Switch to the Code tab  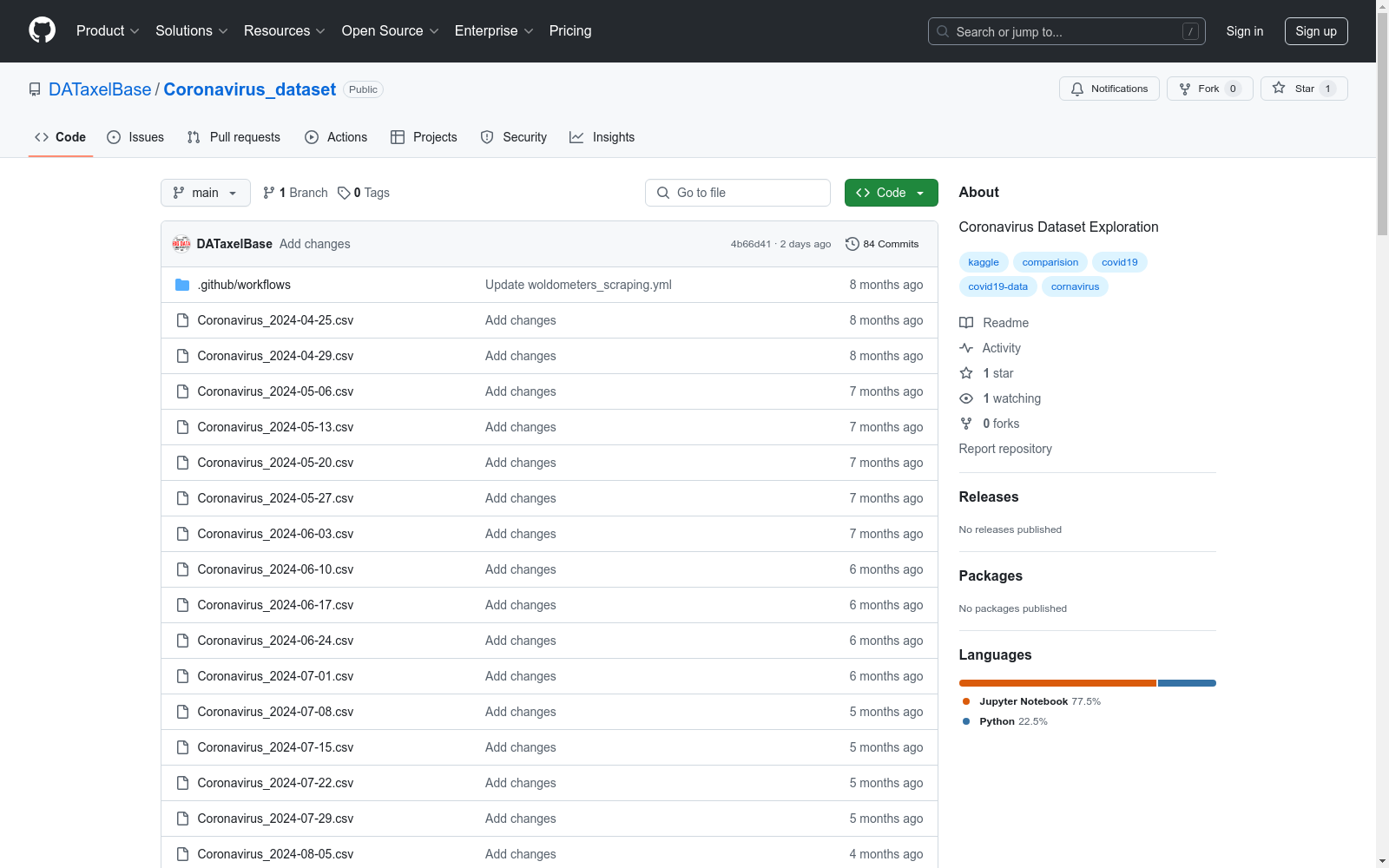60,137
